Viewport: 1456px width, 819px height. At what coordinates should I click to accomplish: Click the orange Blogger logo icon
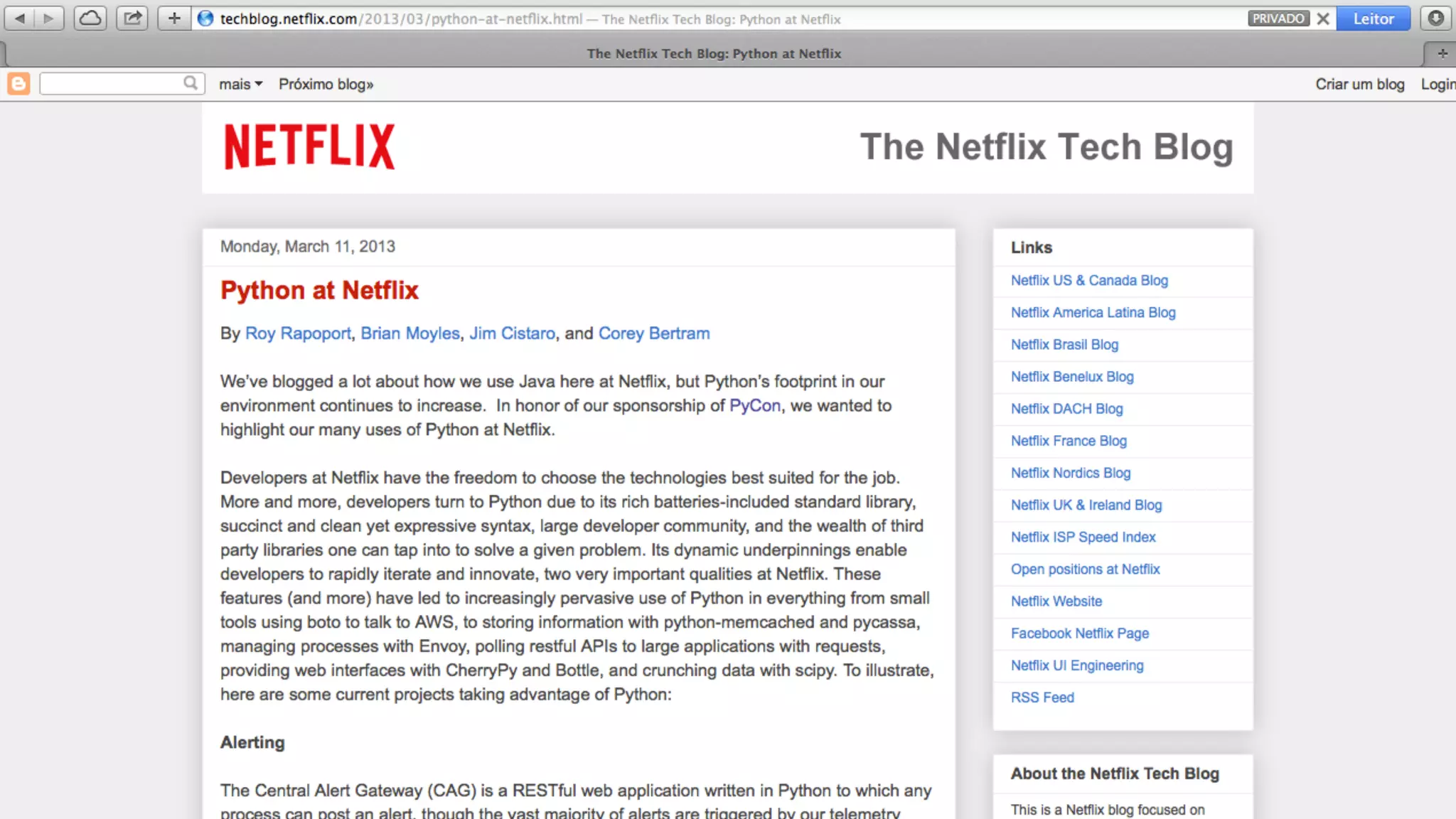click(x=18, y=84)
